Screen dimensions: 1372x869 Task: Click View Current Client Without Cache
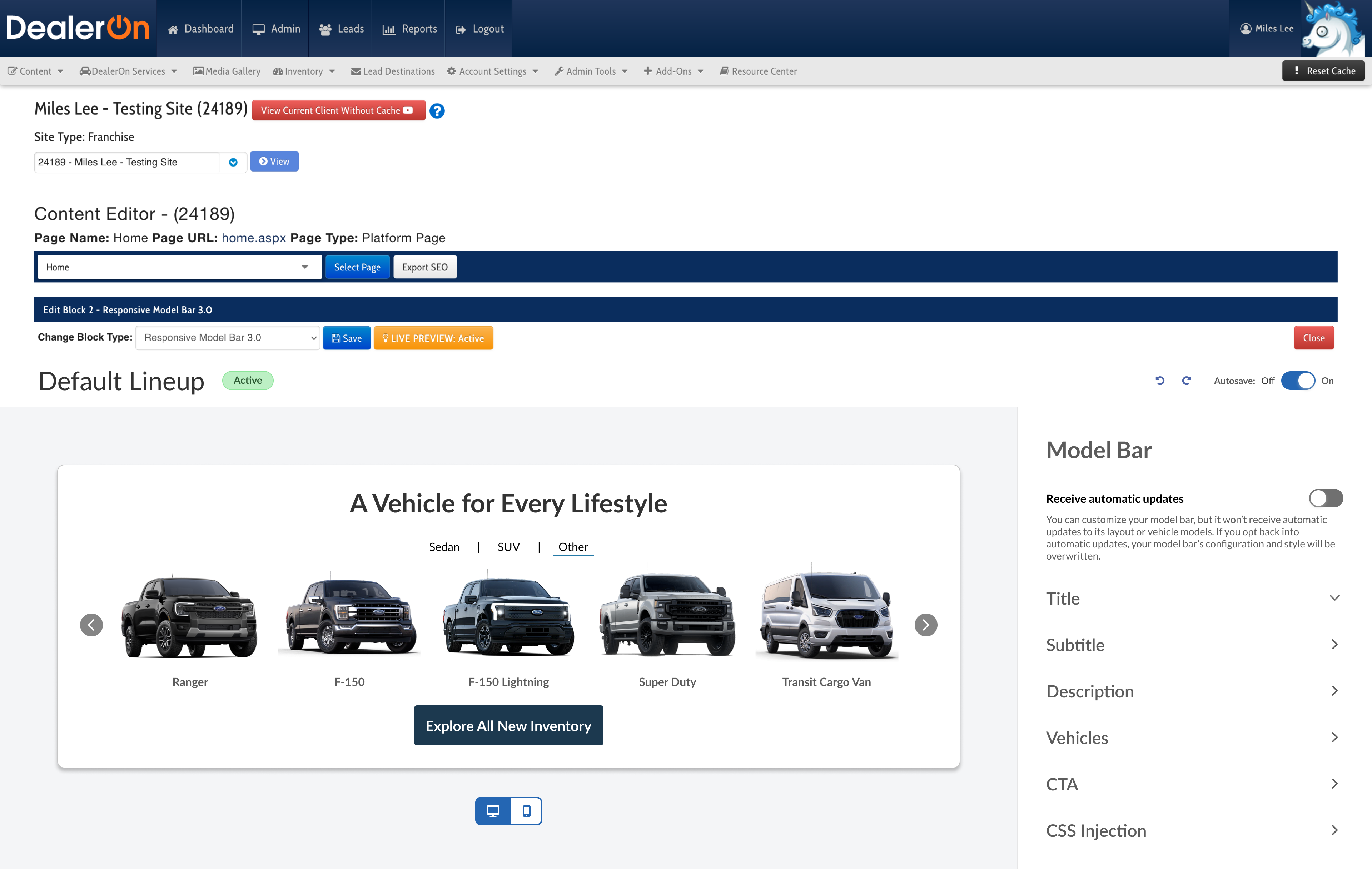(x=338, y=110)
